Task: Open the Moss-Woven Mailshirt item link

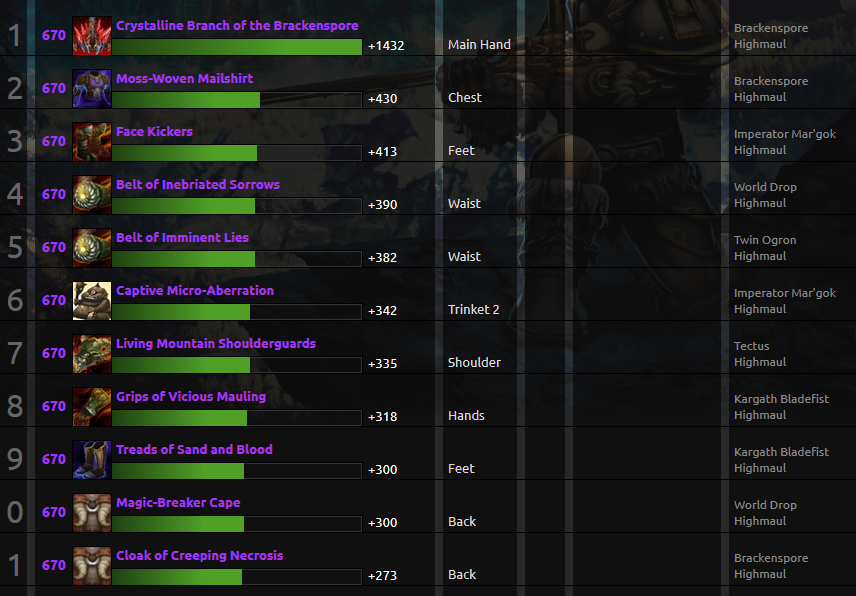Action: (x=185, y=79)
